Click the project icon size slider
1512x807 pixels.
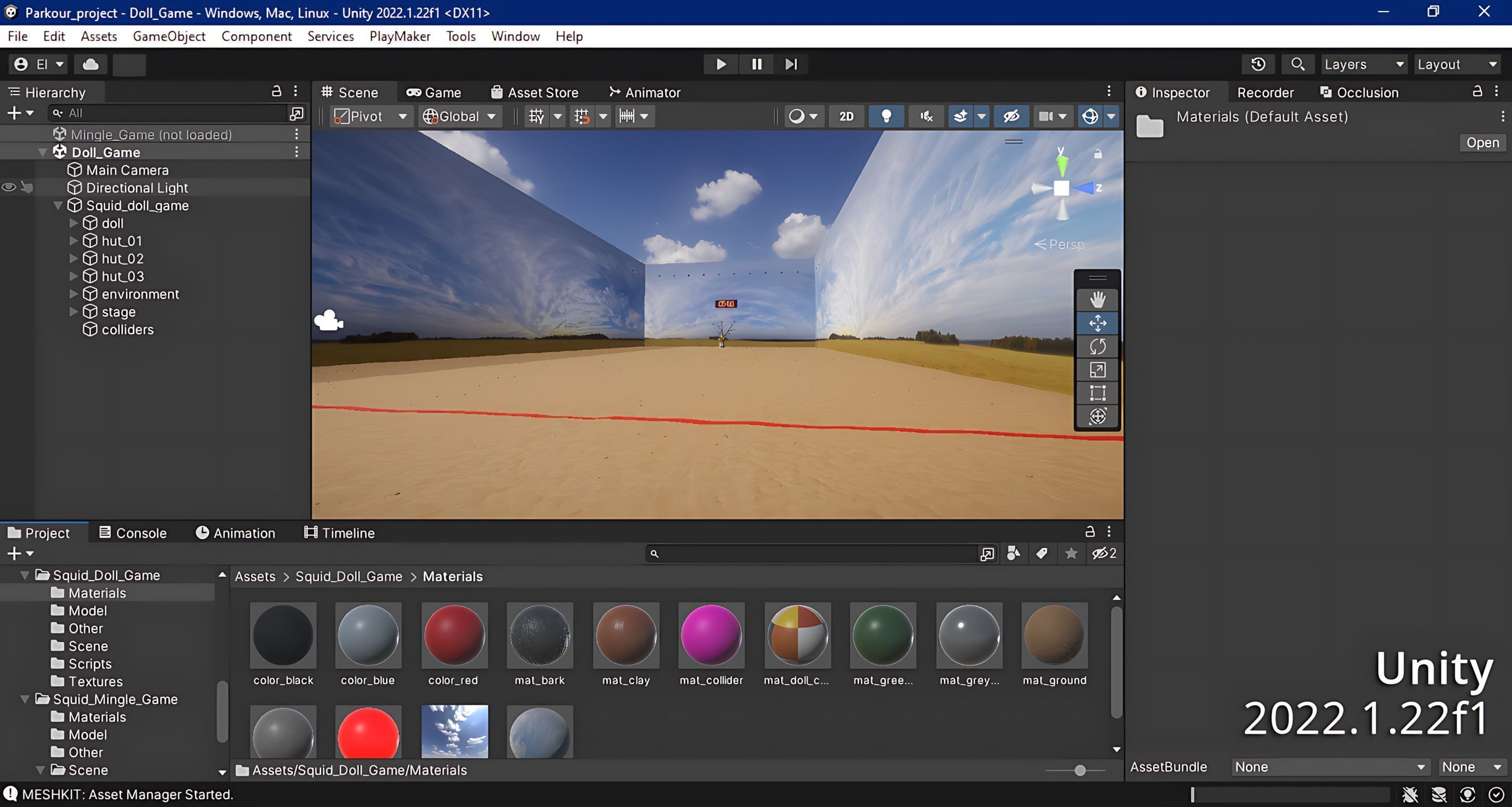(x=1079, y=770)
